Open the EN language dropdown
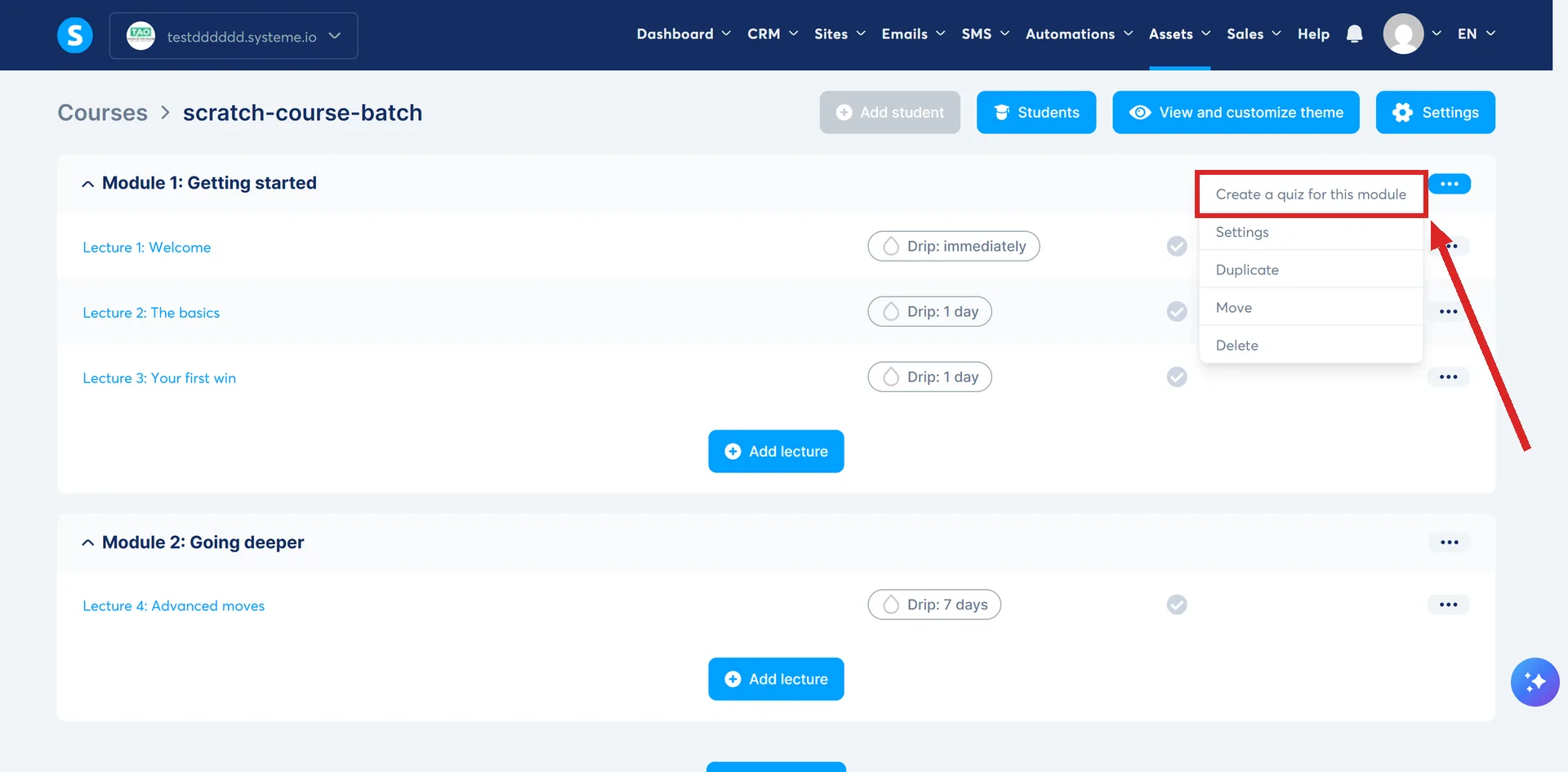This screenshot has width=1568, height=772. (x=1477, y=33)
